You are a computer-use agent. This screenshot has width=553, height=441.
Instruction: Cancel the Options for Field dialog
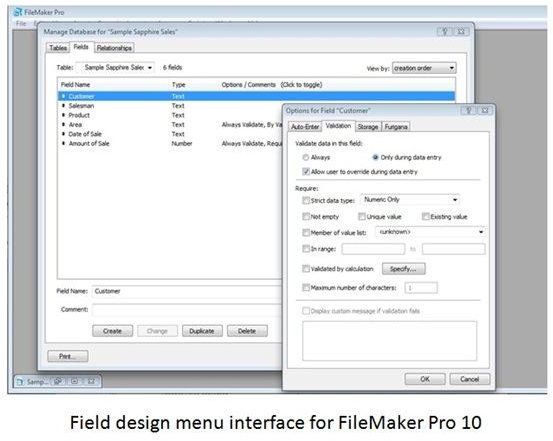[x=470, y=379]
